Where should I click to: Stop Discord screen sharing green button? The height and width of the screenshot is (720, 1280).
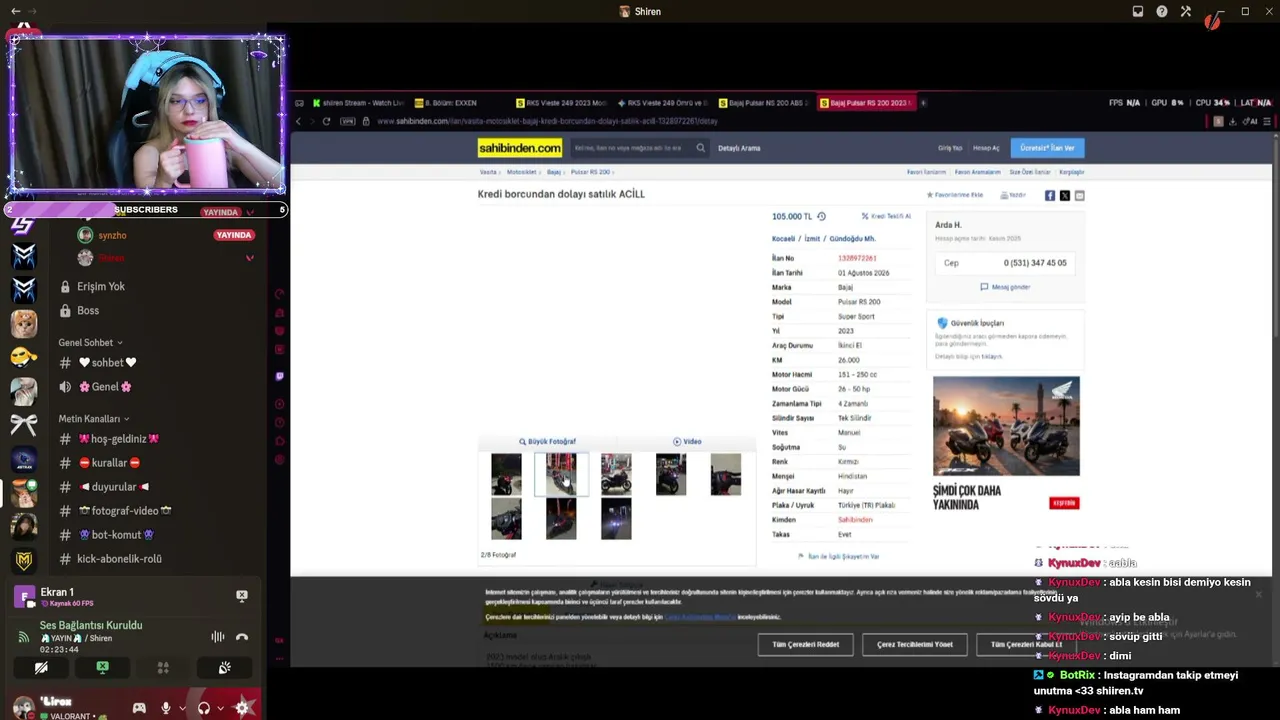[102, 668]
